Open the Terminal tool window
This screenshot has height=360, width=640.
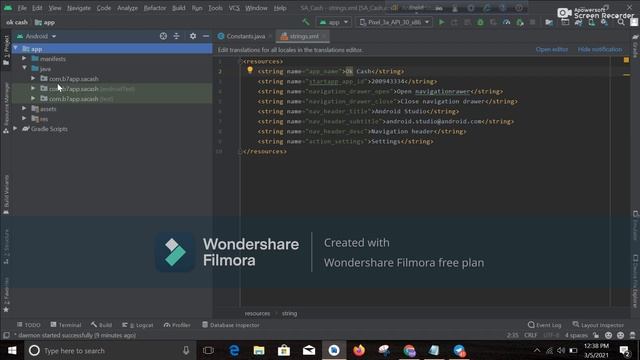(x=66, y=325)
